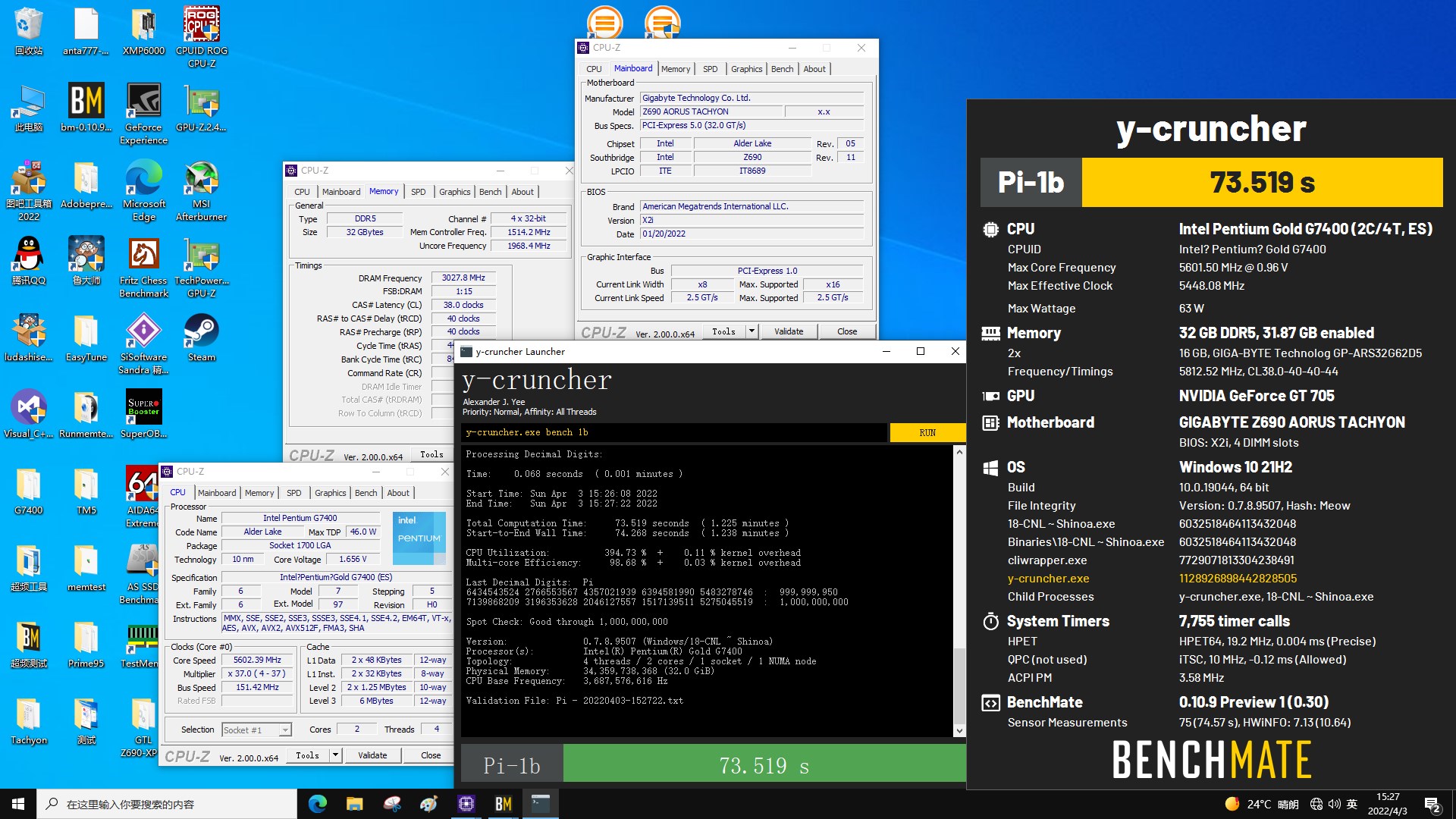Open EasyTune folder icon

coord(86,337)
